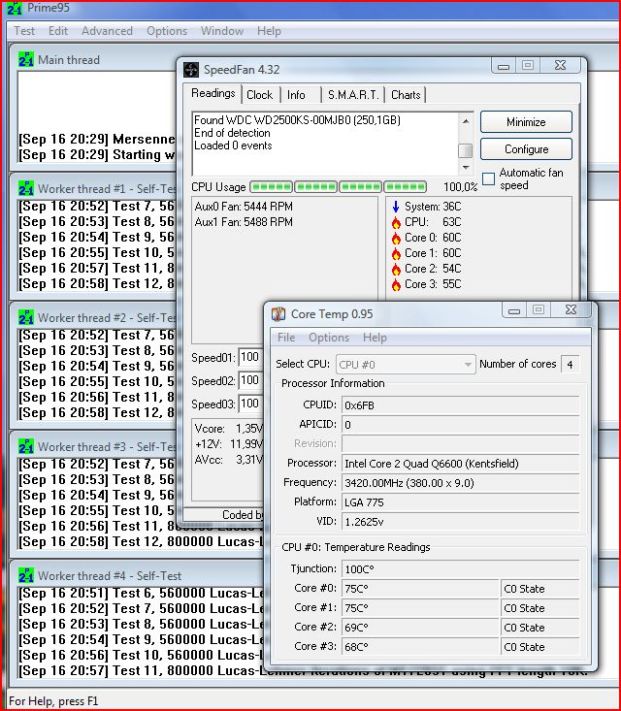Click the 'Loaded 0 events' log line
The height and width of the screenshot is (711, 621).
point(233,146)
